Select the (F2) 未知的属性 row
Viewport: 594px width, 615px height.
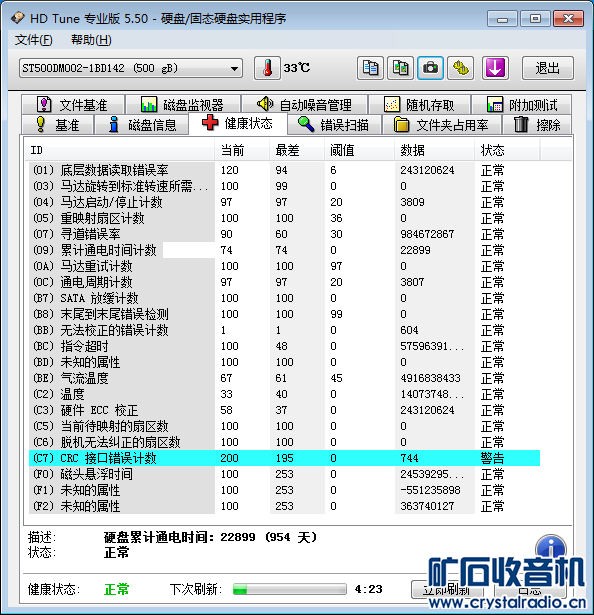(x=284, y=506)
